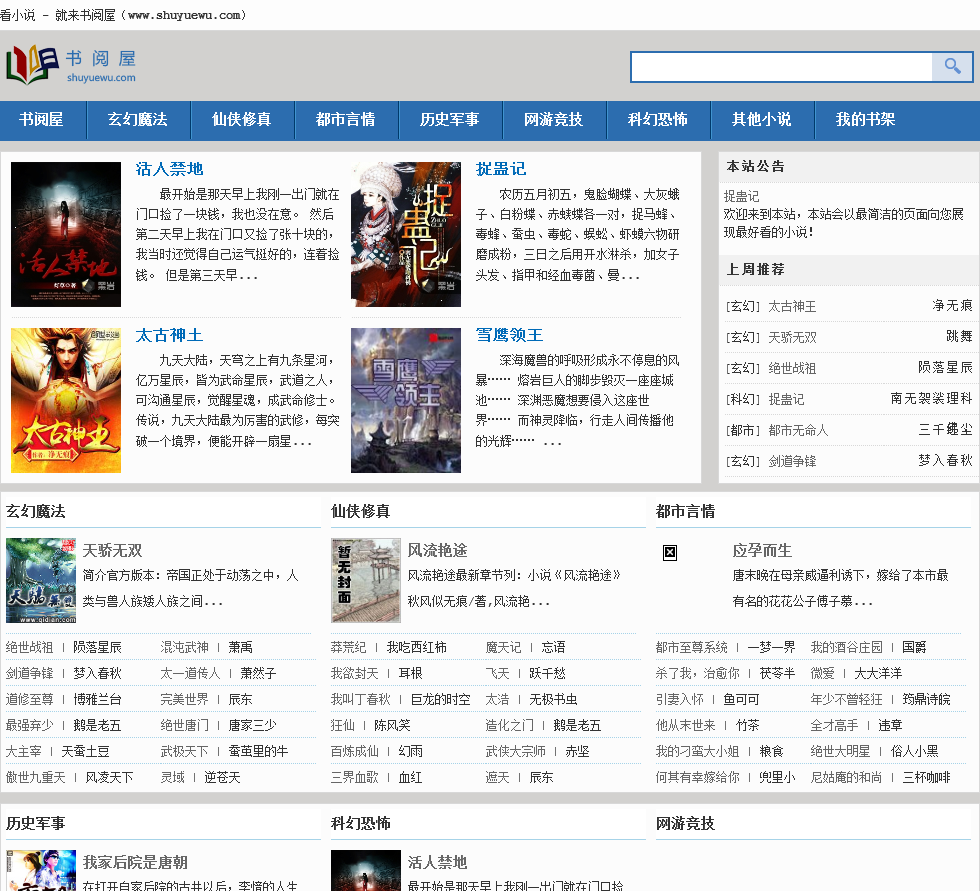Open 绝世战祖 in last week's recommendations
The width and height of the screenshot is (980, 891).
coord(792,368)
